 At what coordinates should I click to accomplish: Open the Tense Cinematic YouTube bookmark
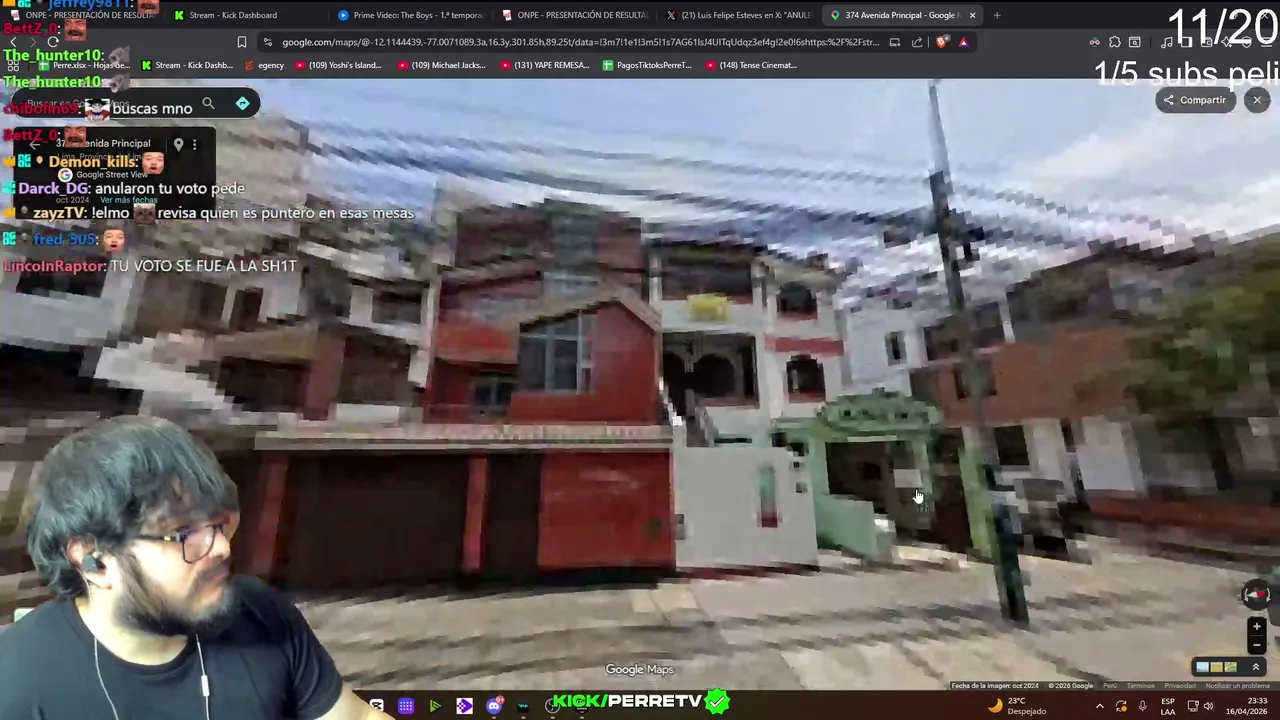click(751, 65)
